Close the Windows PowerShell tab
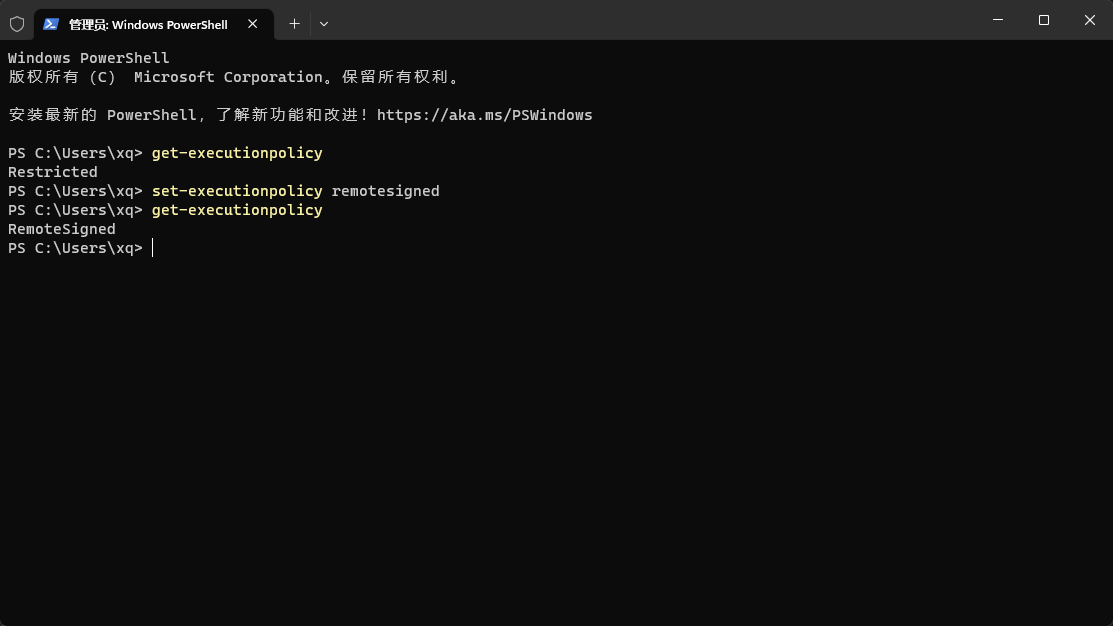Image resolution: width=1113 pixels, height=626 pixels. coord(253,24)
